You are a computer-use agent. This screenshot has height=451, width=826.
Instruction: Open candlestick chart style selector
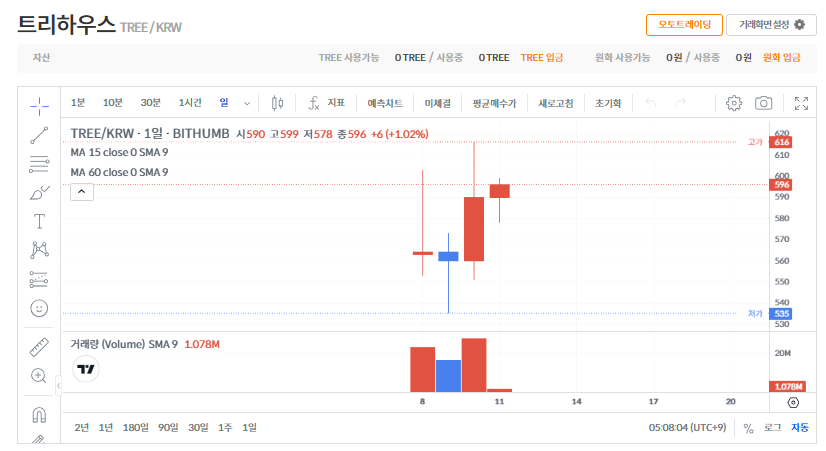pos(277,103)
